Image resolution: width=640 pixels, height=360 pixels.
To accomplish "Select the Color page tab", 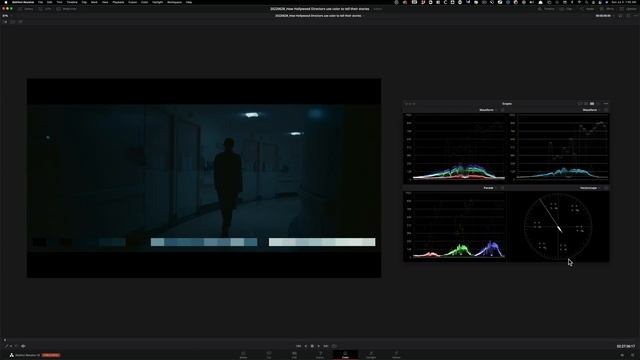I will coord(345,355).
